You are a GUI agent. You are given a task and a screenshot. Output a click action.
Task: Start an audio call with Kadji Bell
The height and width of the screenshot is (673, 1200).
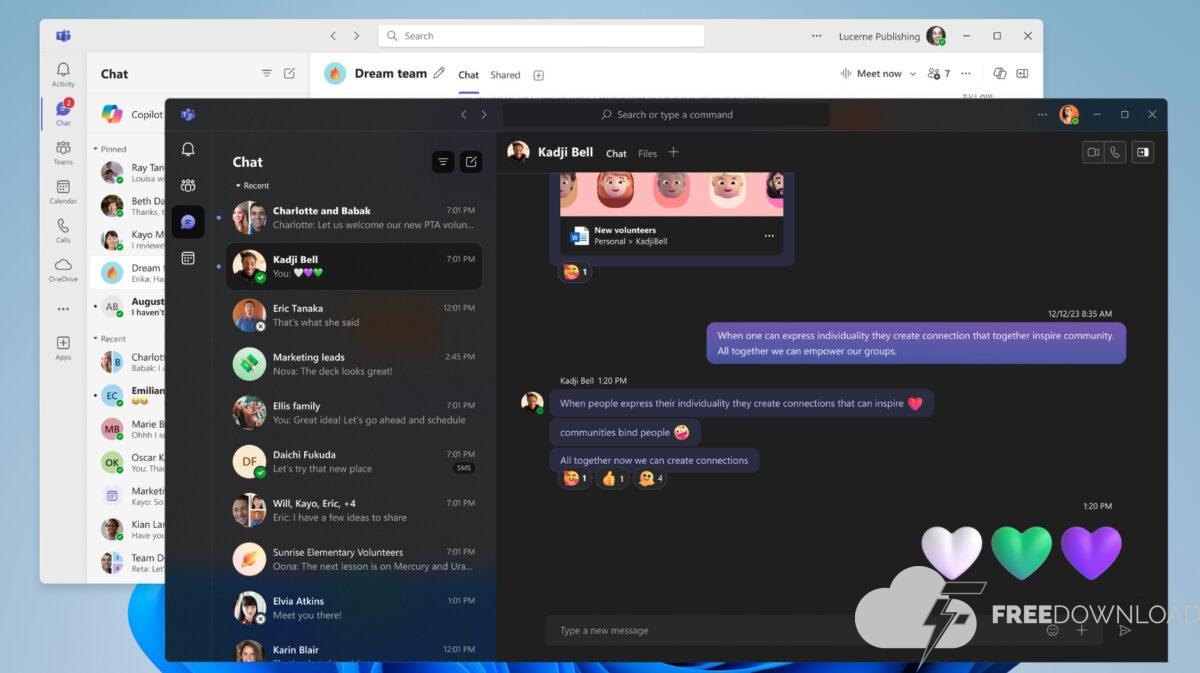click(1115, 152)
